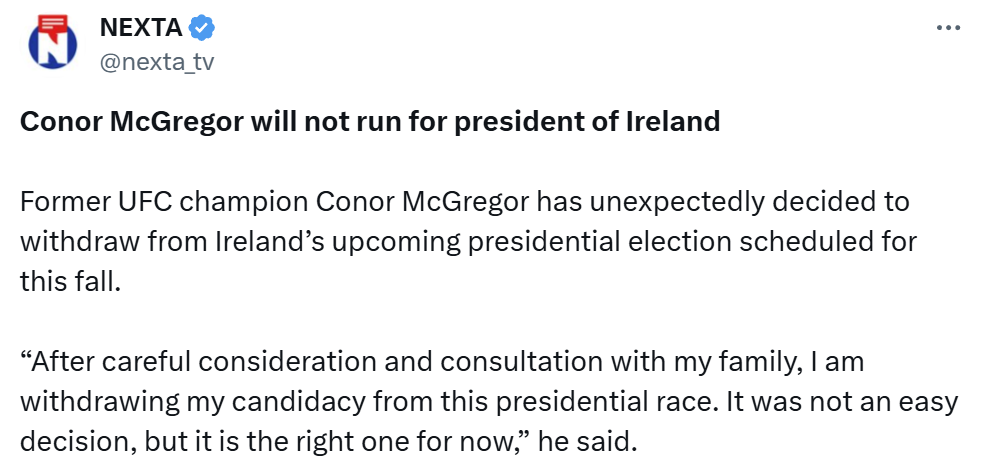
Task: Open the NEXTA display name link
Action: pos(141,28)
